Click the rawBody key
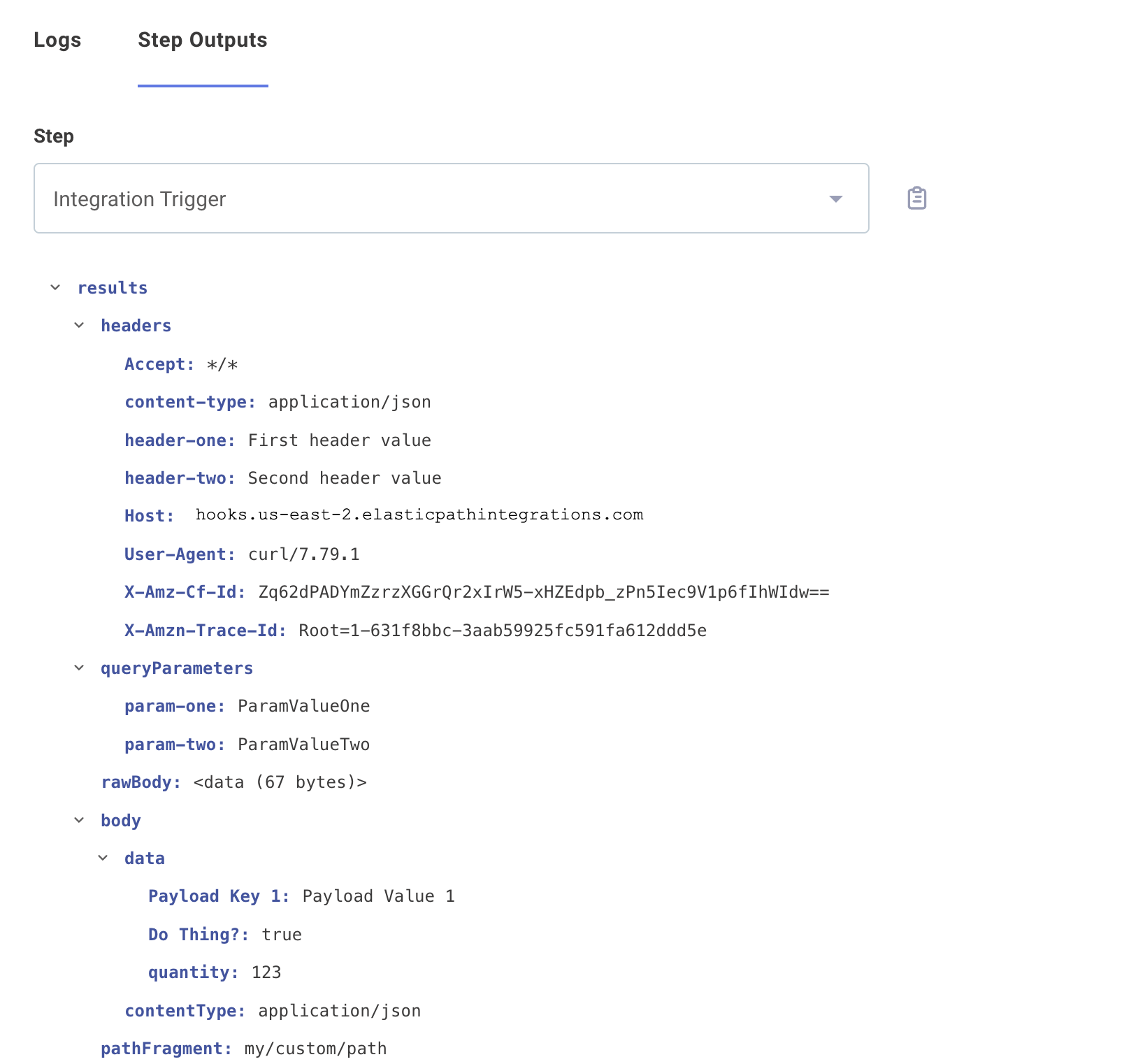 (141, 782)
